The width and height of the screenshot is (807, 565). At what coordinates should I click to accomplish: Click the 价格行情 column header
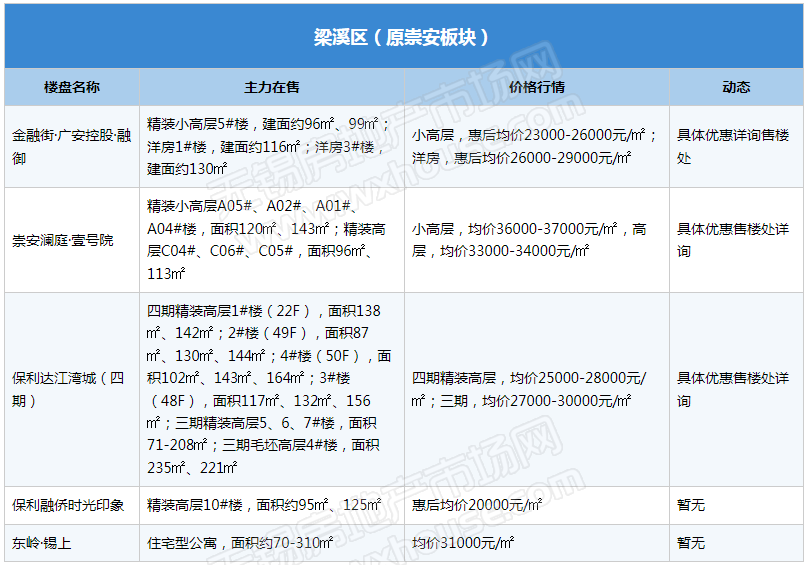click(x=537, y=87)
